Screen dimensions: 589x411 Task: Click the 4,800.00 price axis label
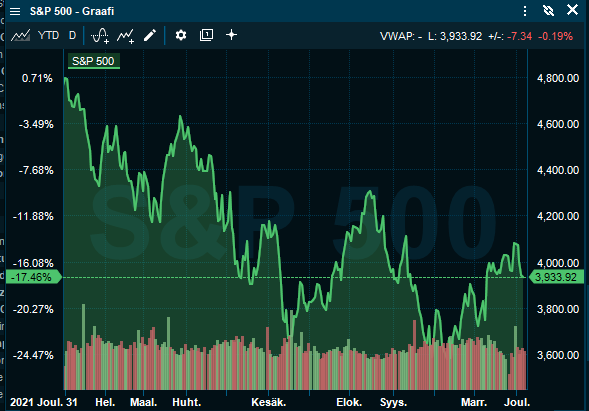click(x=558, y=78)
